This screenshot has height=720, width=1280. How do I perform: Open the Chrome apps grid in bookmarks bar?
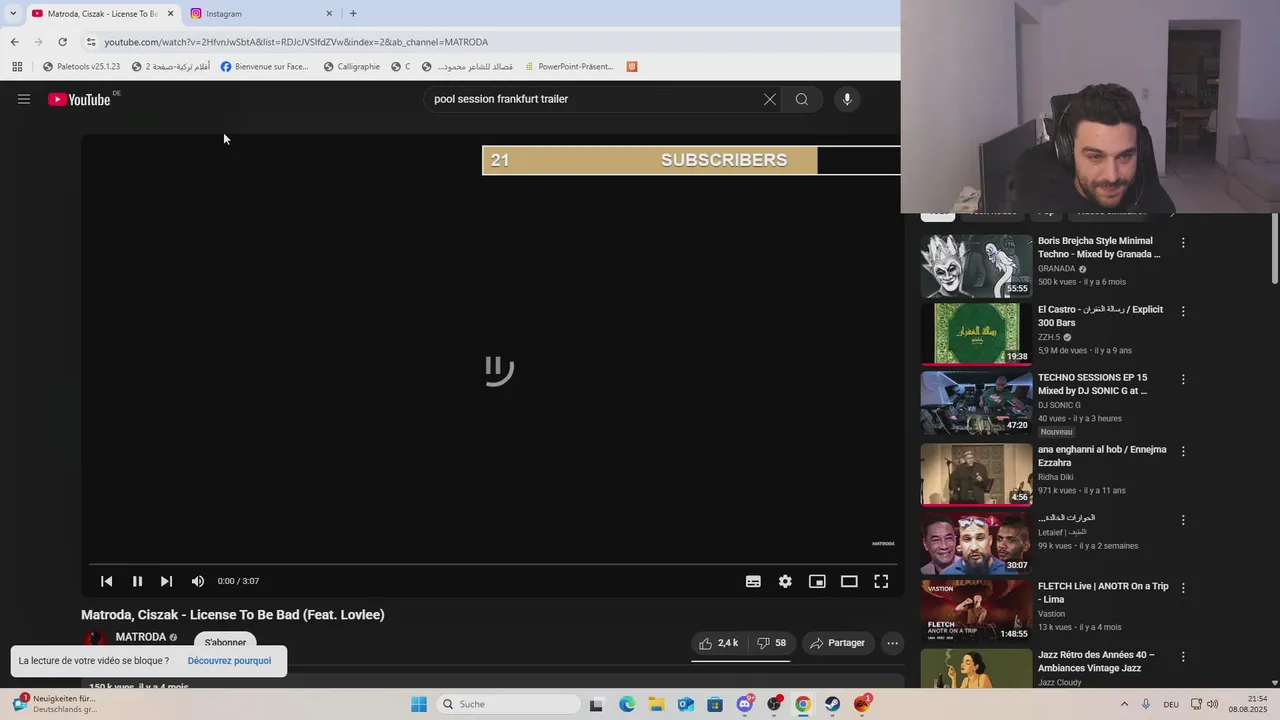point(17,67)
